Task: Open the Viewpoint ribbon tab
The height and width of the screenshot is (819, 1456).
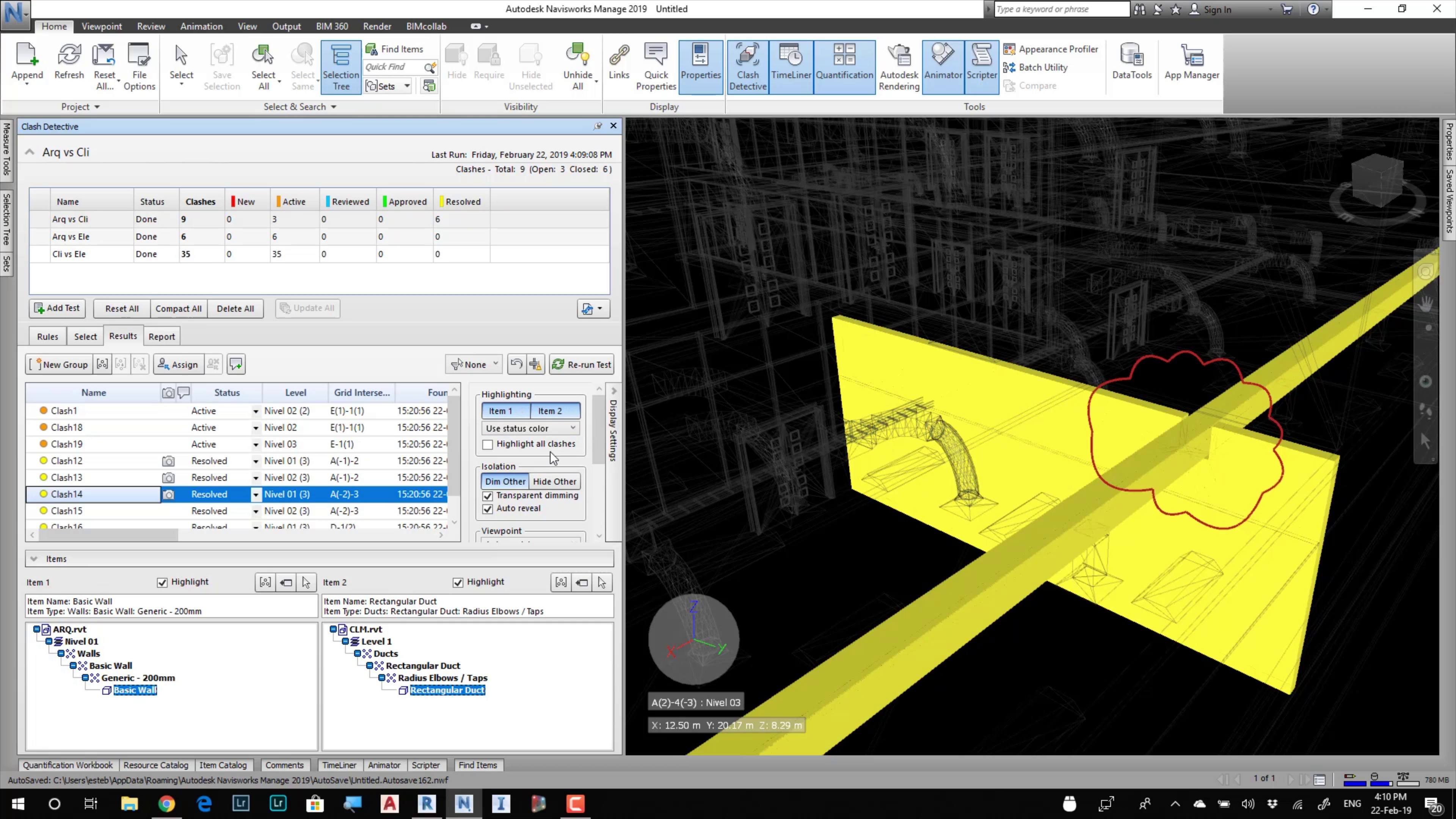Action: 101,27
